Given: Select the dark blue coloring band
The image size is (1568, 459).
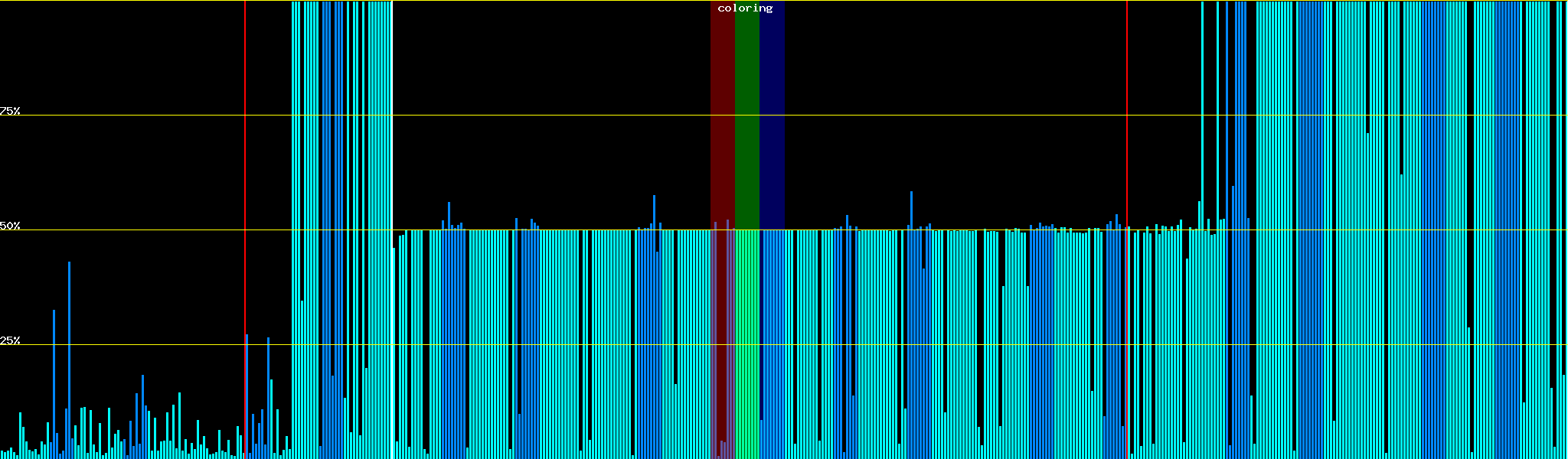Looking at the screenshot, I should click(x=772, y=115).
